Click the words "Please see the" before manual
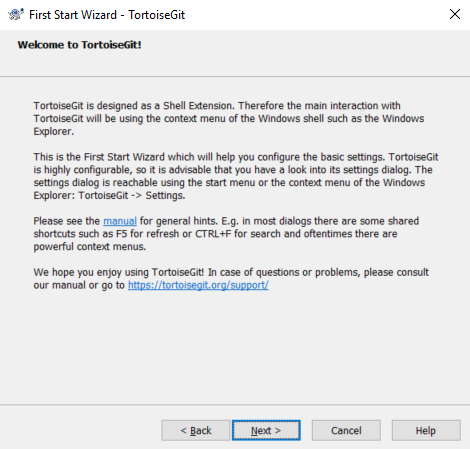This screenshot has width=470, height=449. click(67, 221)
